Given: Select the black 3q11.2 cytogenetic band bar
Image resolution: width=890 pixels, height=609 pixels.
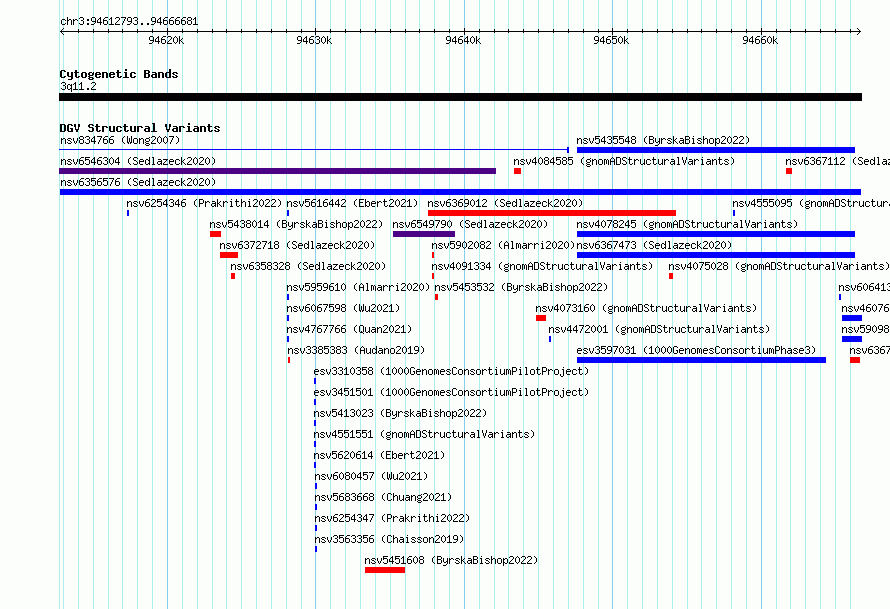Looking at the screenshot, I should tap(460, 97).
